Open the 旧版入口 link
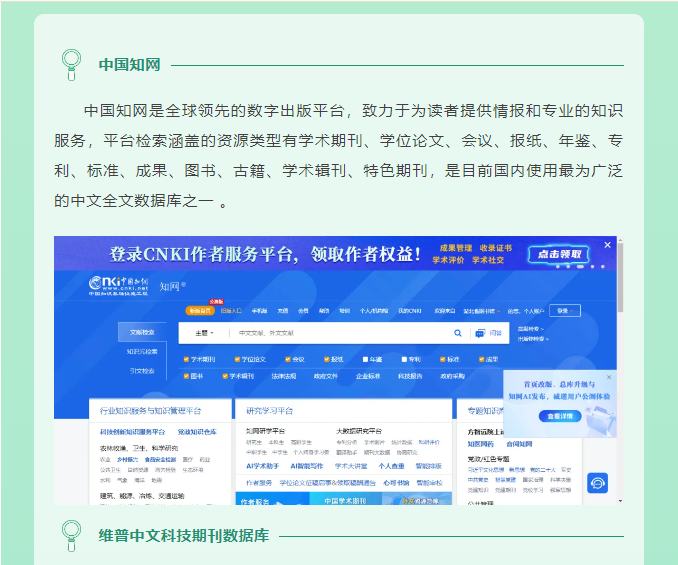 pos(231,311)
